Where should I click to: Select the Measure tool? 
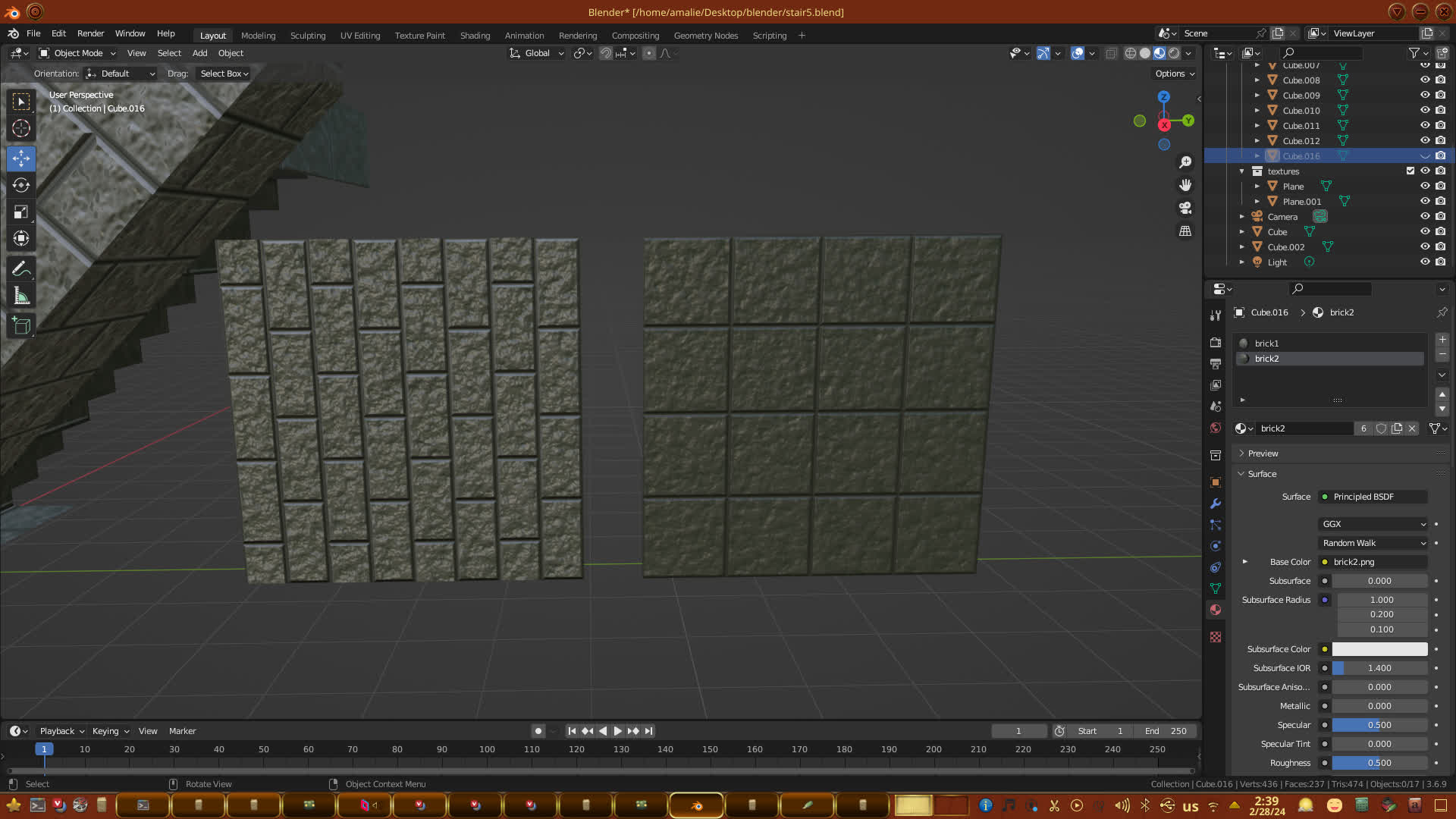coord(21,297)
